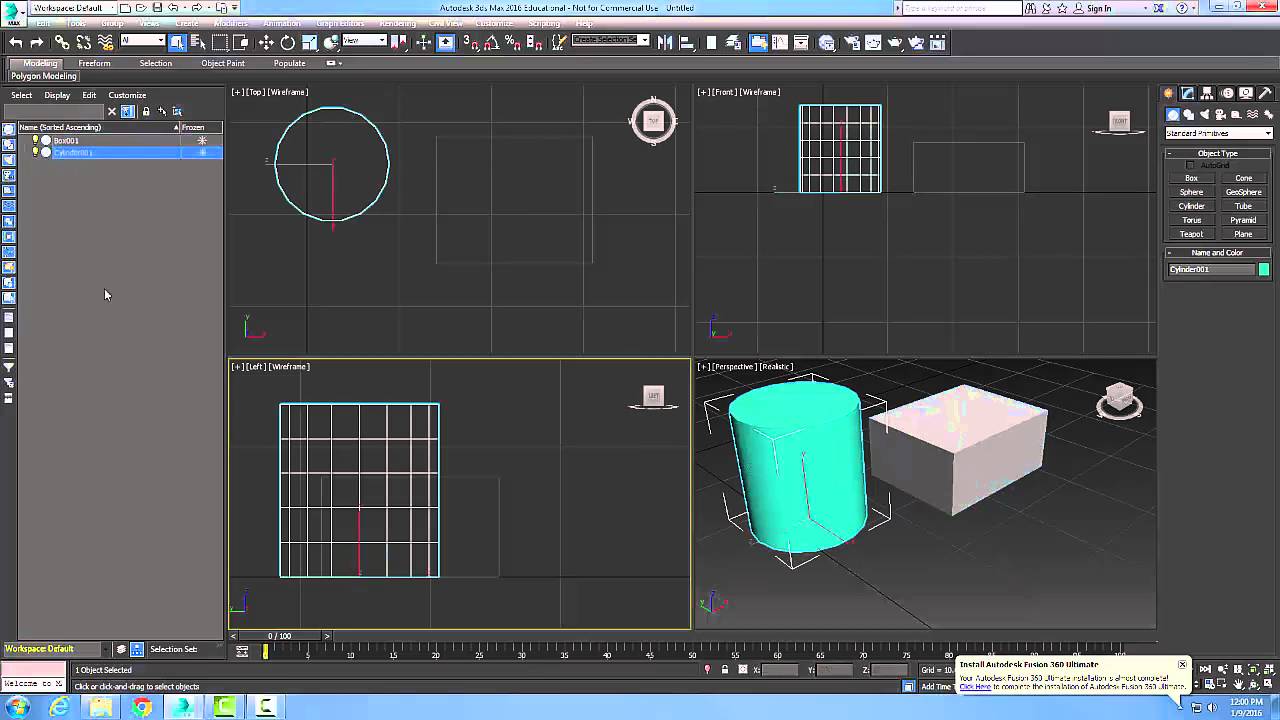Activate the Select and Link tool
The image size is (1280, 720).
point(62,42)
